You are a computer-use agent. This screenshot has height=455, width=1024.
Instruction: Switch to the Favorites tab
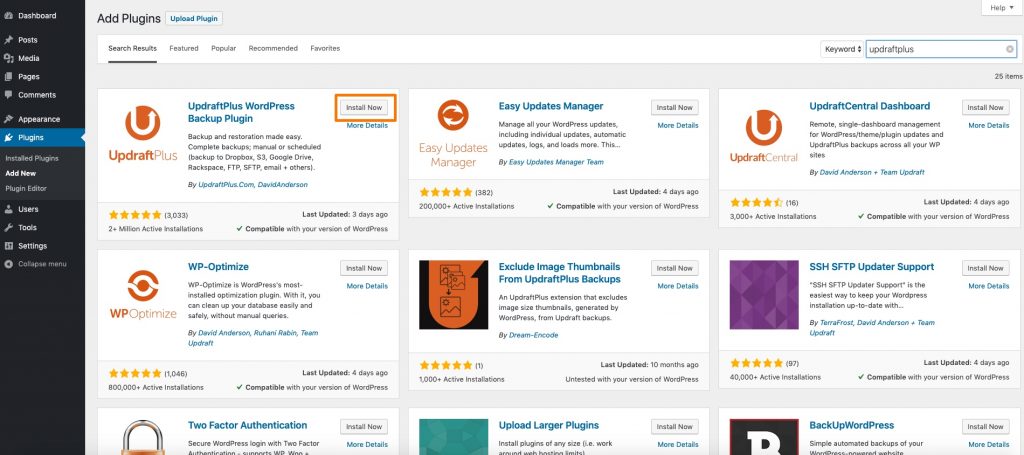(x=325, y=48)
